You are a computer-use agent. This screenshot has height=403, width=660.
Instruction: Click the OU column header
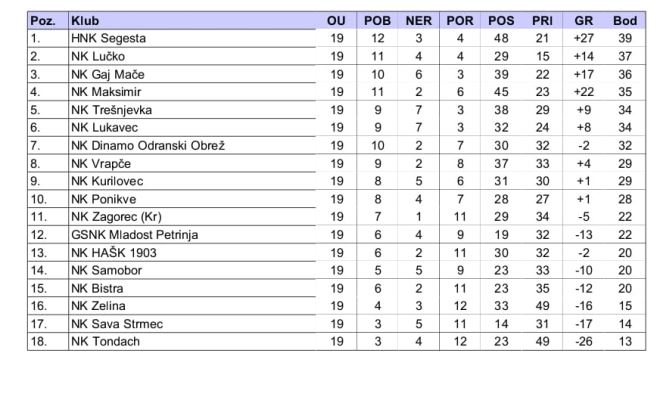[x=336, y=20]
